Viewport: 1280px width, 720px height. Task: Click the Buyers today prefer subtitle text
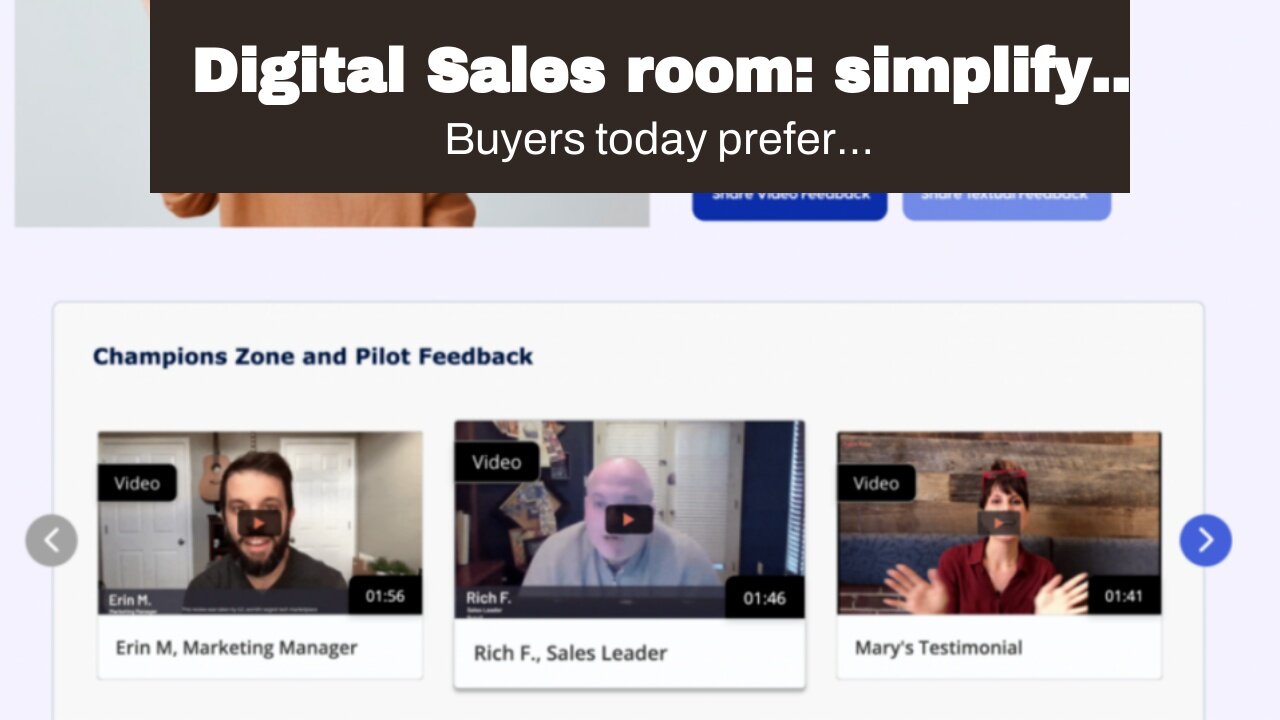pyautogui.click(x=659, y=140)
